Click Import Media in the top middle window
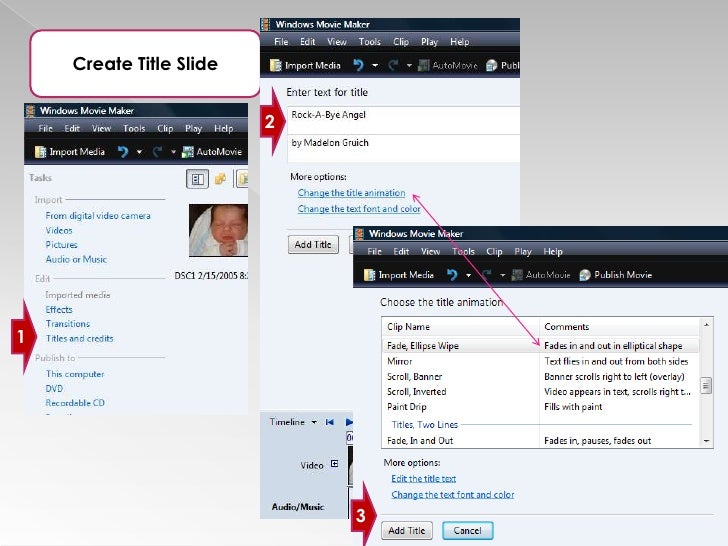The height and width of the screenshot is (546, 728). [306, 65]
